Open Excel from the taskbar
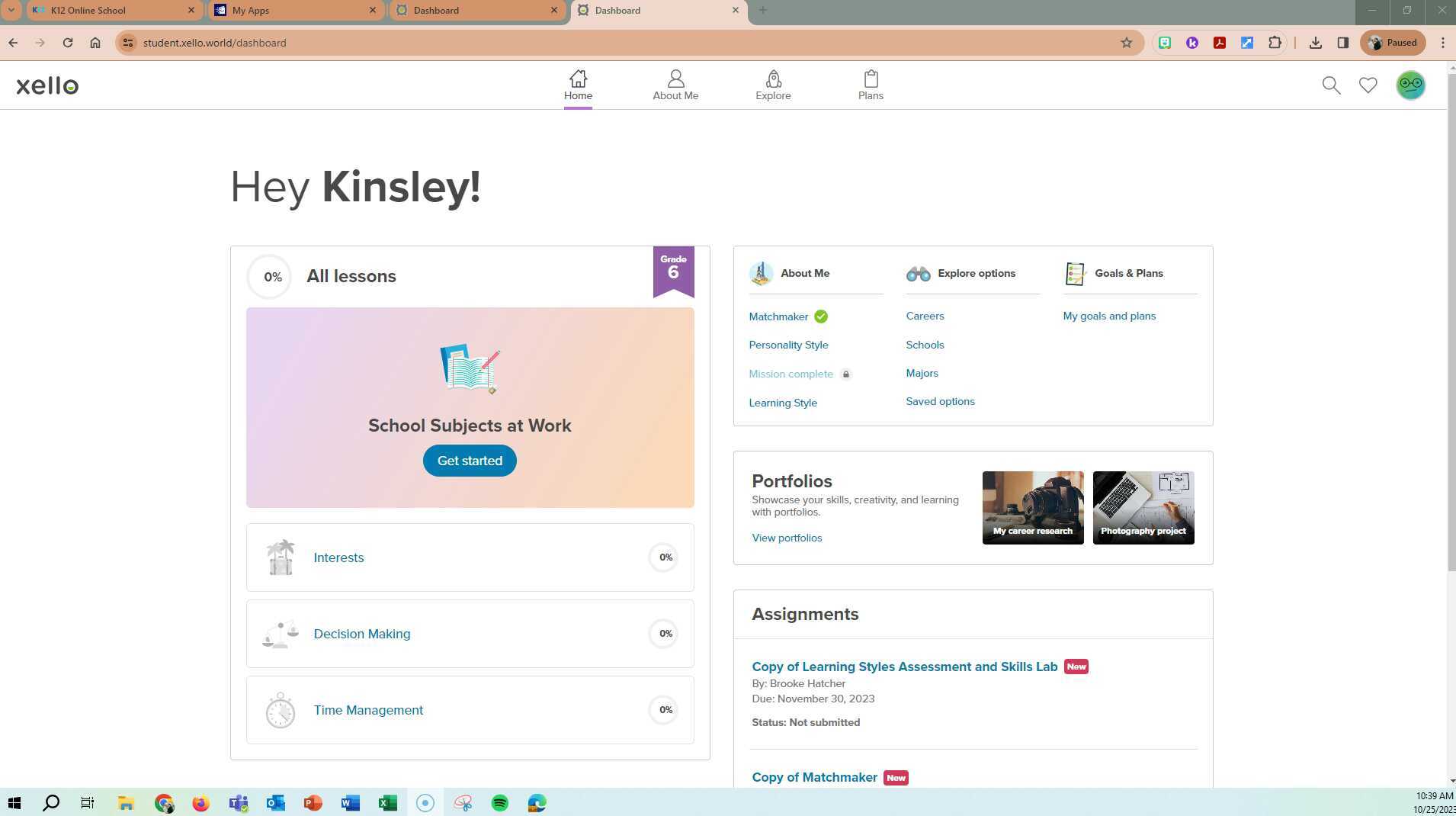 (x=388, y=802)
